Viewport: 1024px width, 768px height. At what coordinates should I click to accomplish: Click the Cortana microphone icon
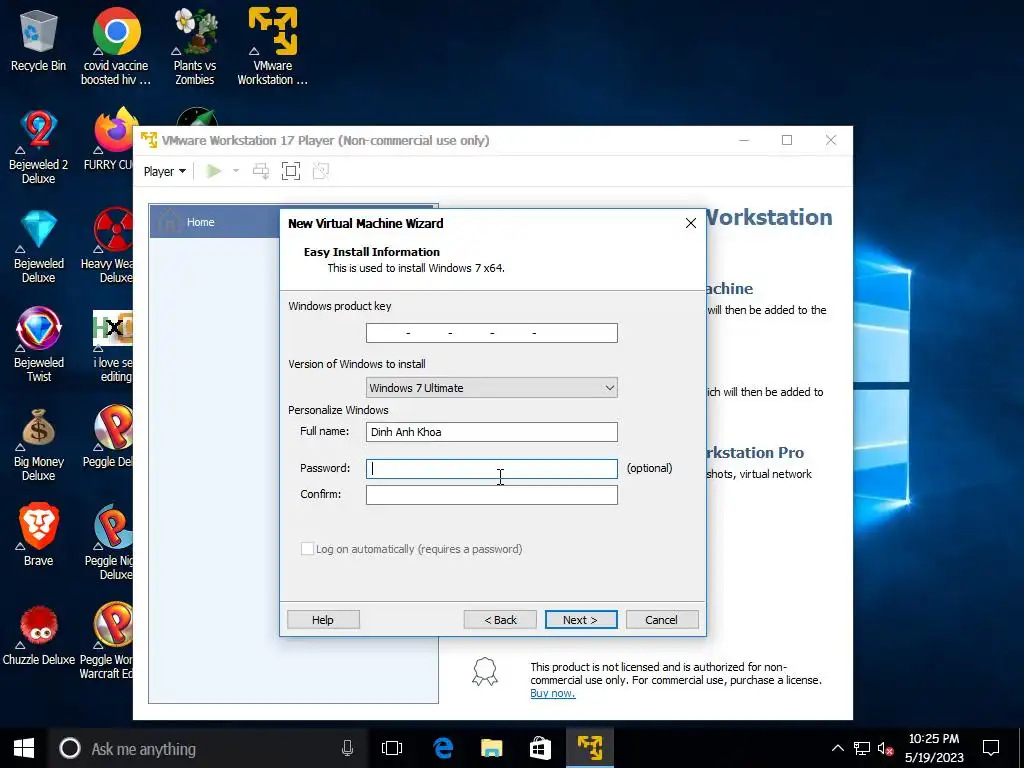tap(347, 748)
